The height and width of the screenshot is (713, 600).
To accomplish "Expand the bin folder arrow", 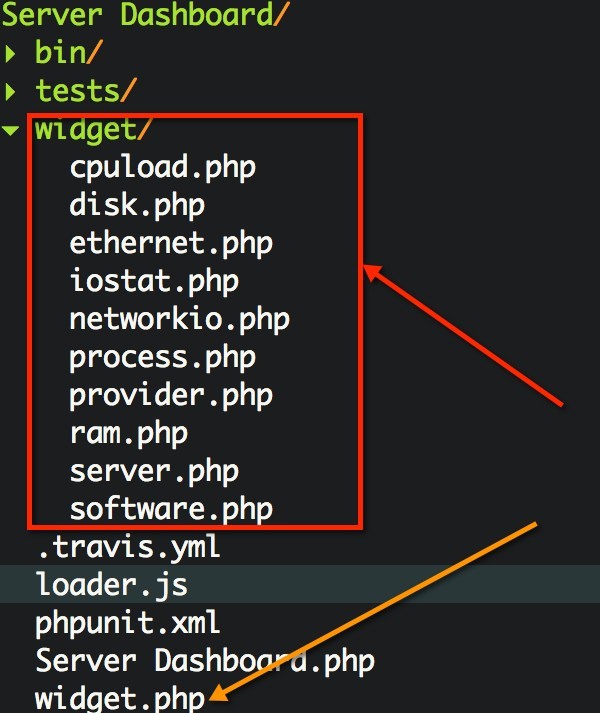I will click(10, 53).
